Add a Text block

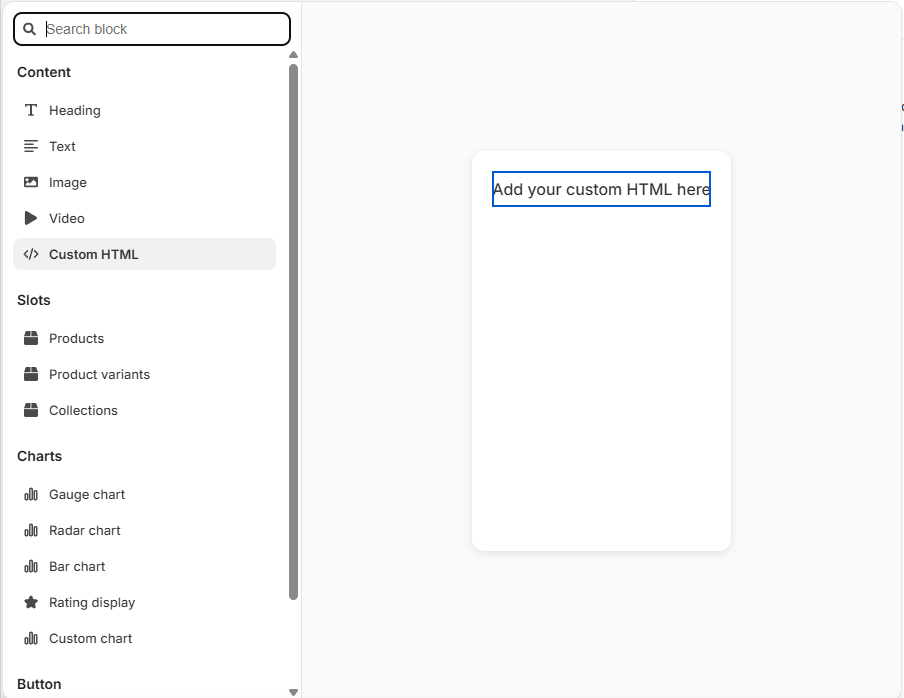click(62, 146)
